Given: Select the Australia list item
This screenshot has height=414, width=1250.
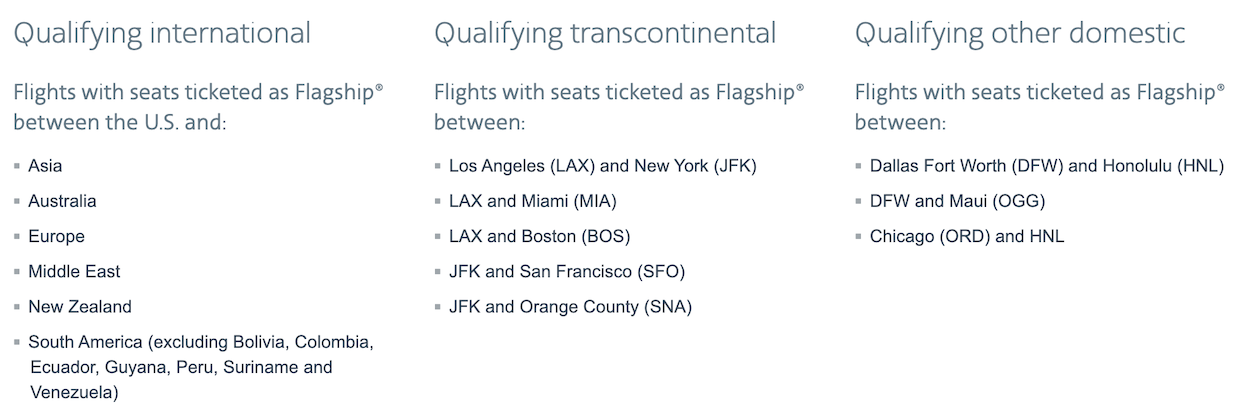Looking at the screenshot, I should [62, 201].
